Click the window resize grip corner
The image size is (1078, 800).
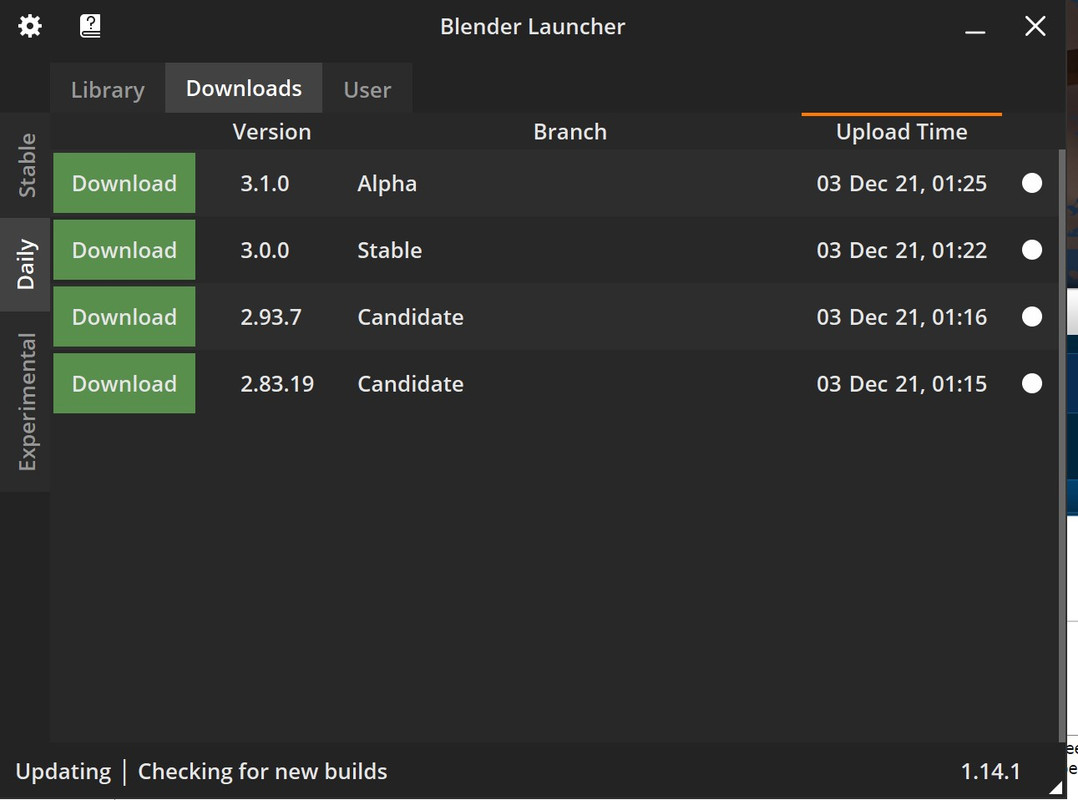pyautogui.click(x=1057, y=788)
